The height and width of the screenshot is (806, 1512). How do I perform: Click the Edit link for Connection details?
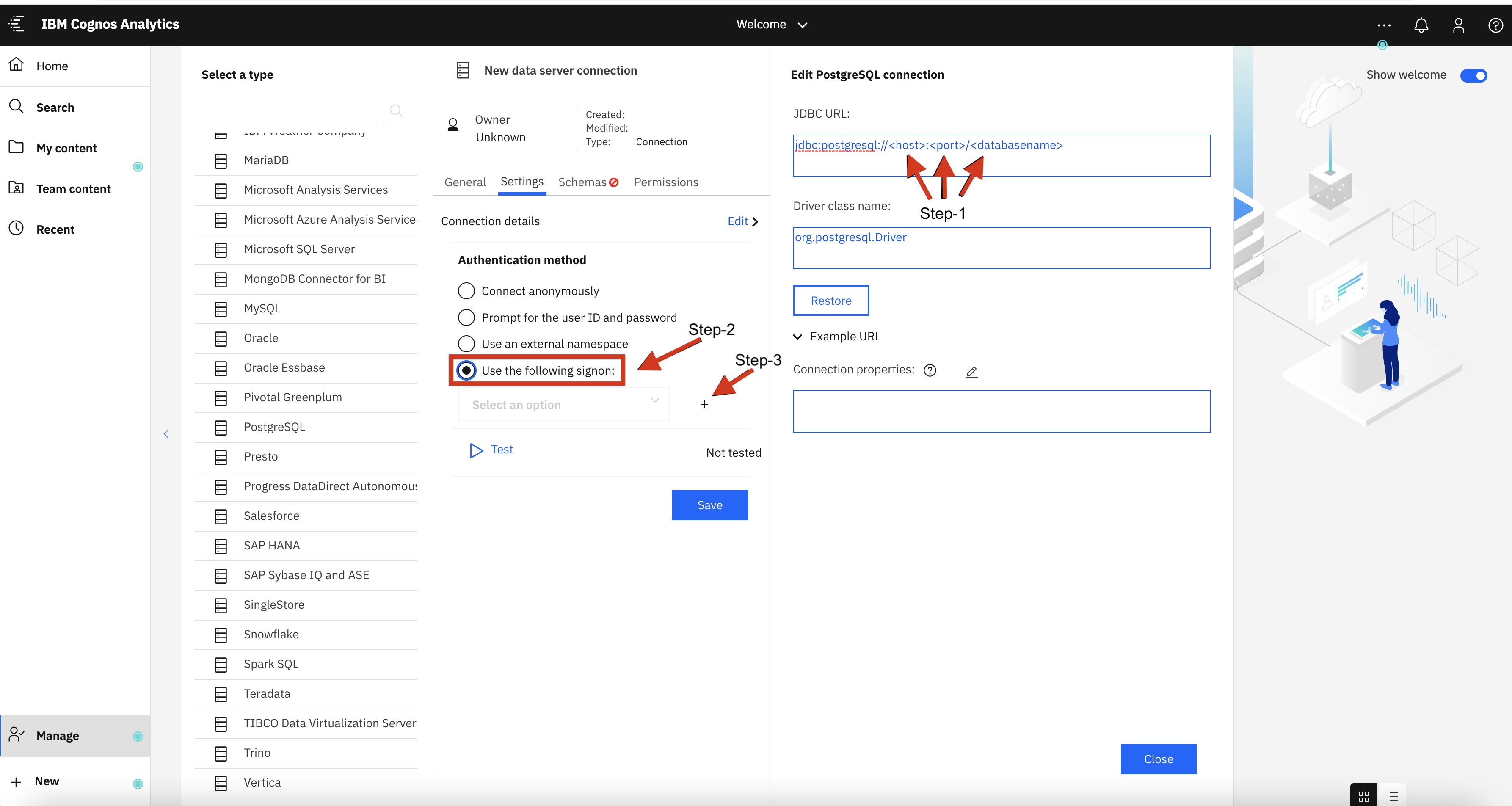click(742, 221)
